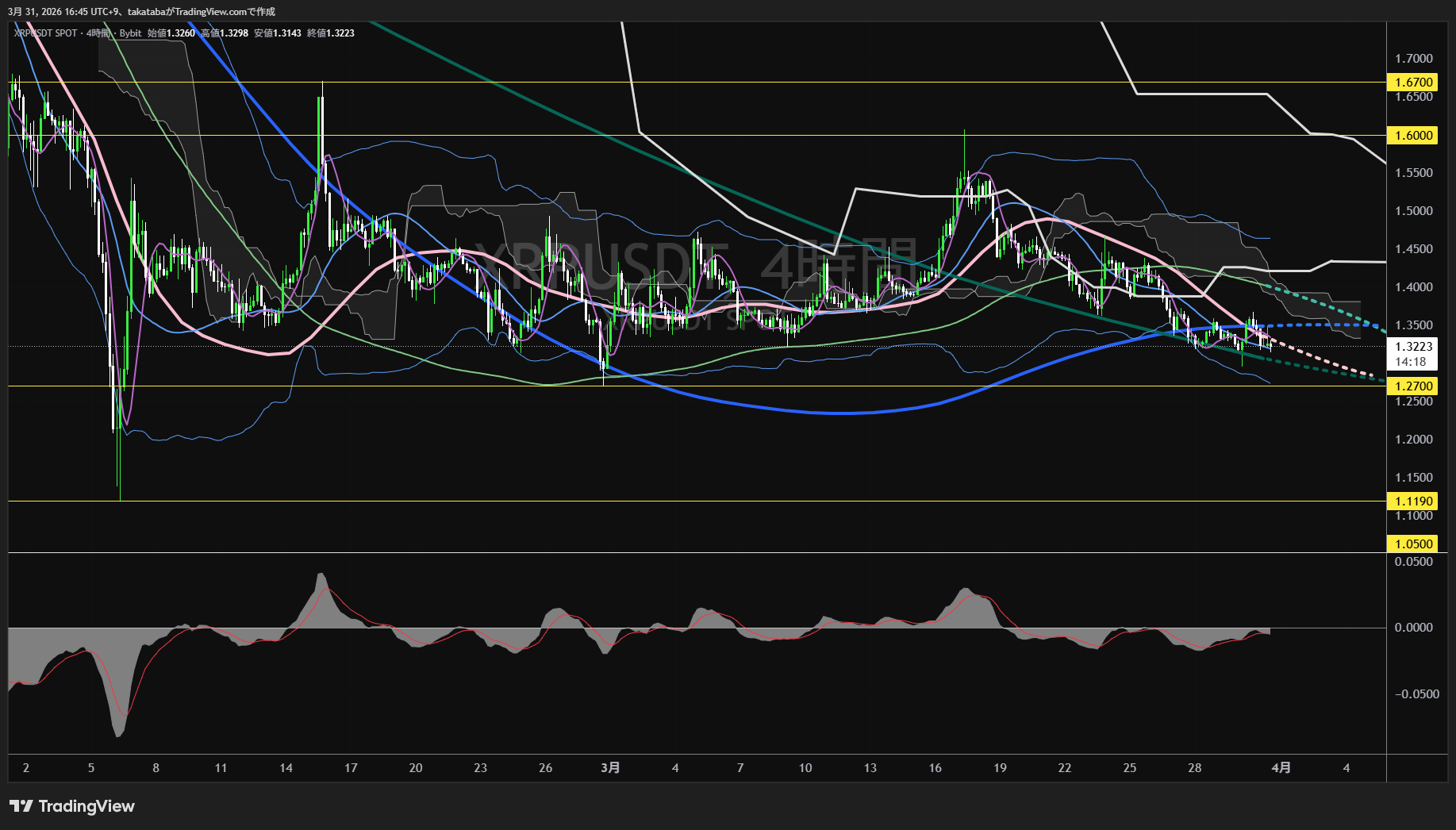Click the -0.0500 indicator scale value
This screenshot has height=830, width=1456.
1416,694
